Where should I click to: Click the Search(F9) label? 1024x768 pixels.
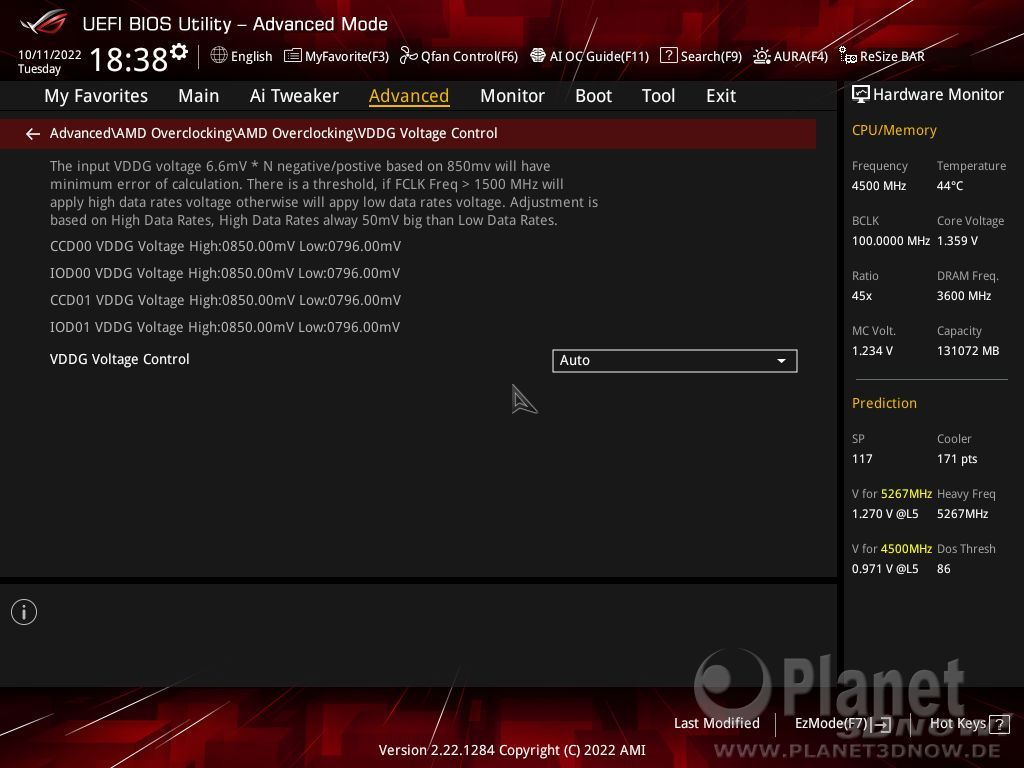tap(711, 56)
